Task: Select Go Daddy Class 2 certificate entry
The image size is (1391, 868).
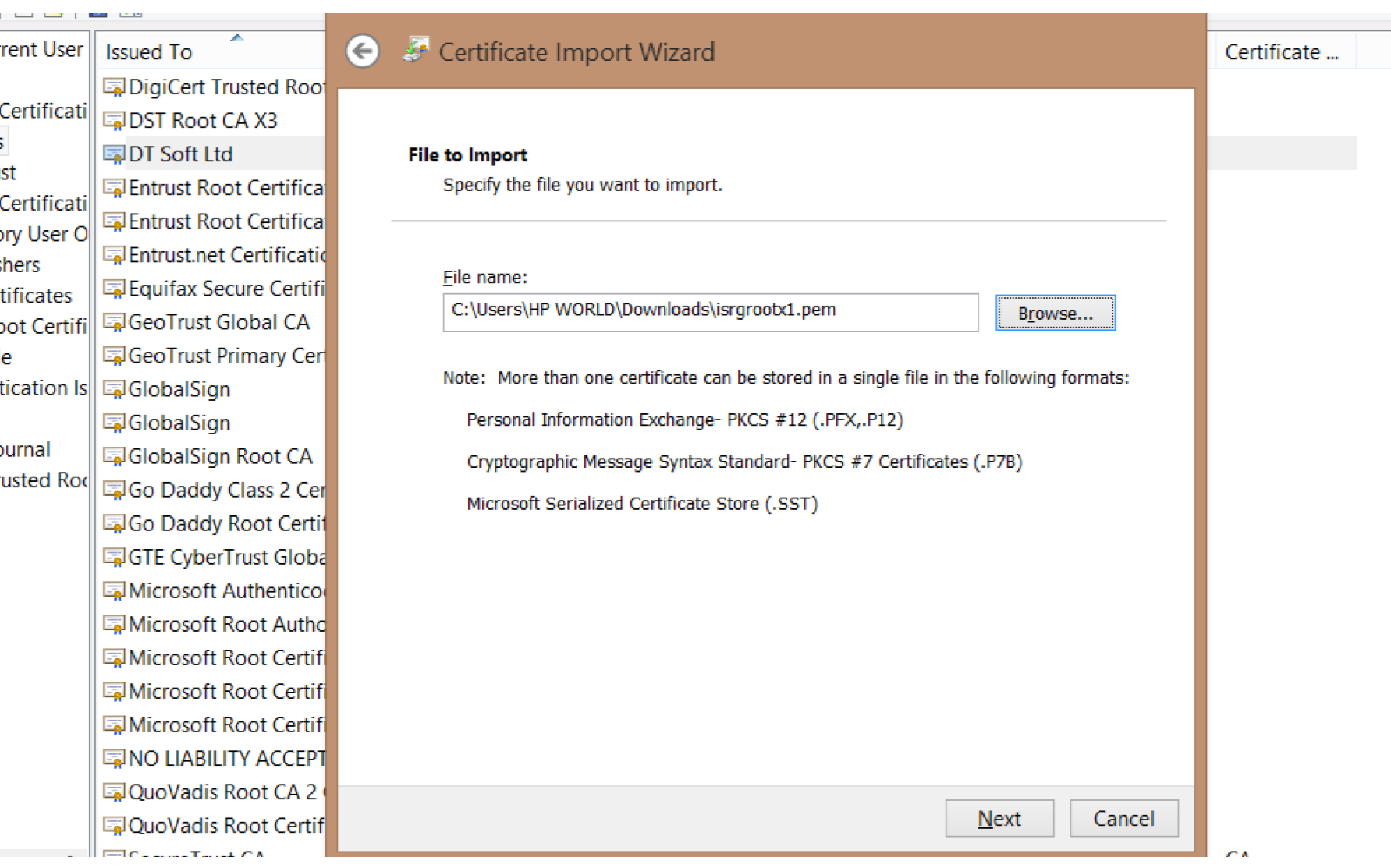Action: [225, 490]
